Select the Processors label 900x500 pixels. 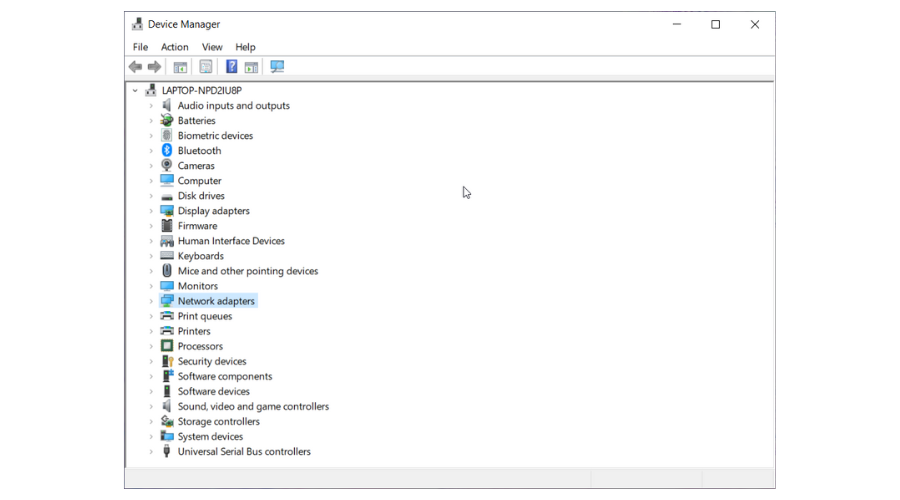coord(200,346)
